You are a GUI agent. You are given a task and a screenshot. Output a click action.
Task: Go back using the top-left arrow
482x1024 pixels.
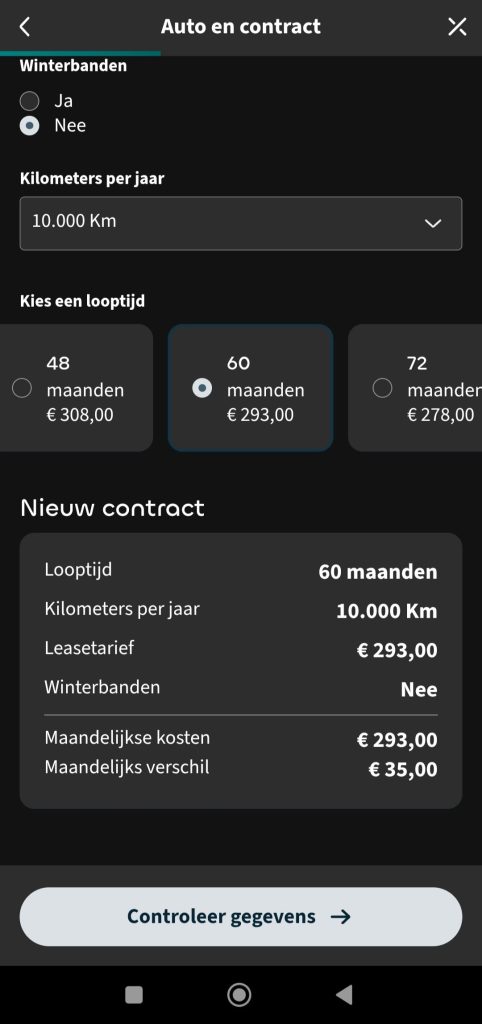click(25, 27)
